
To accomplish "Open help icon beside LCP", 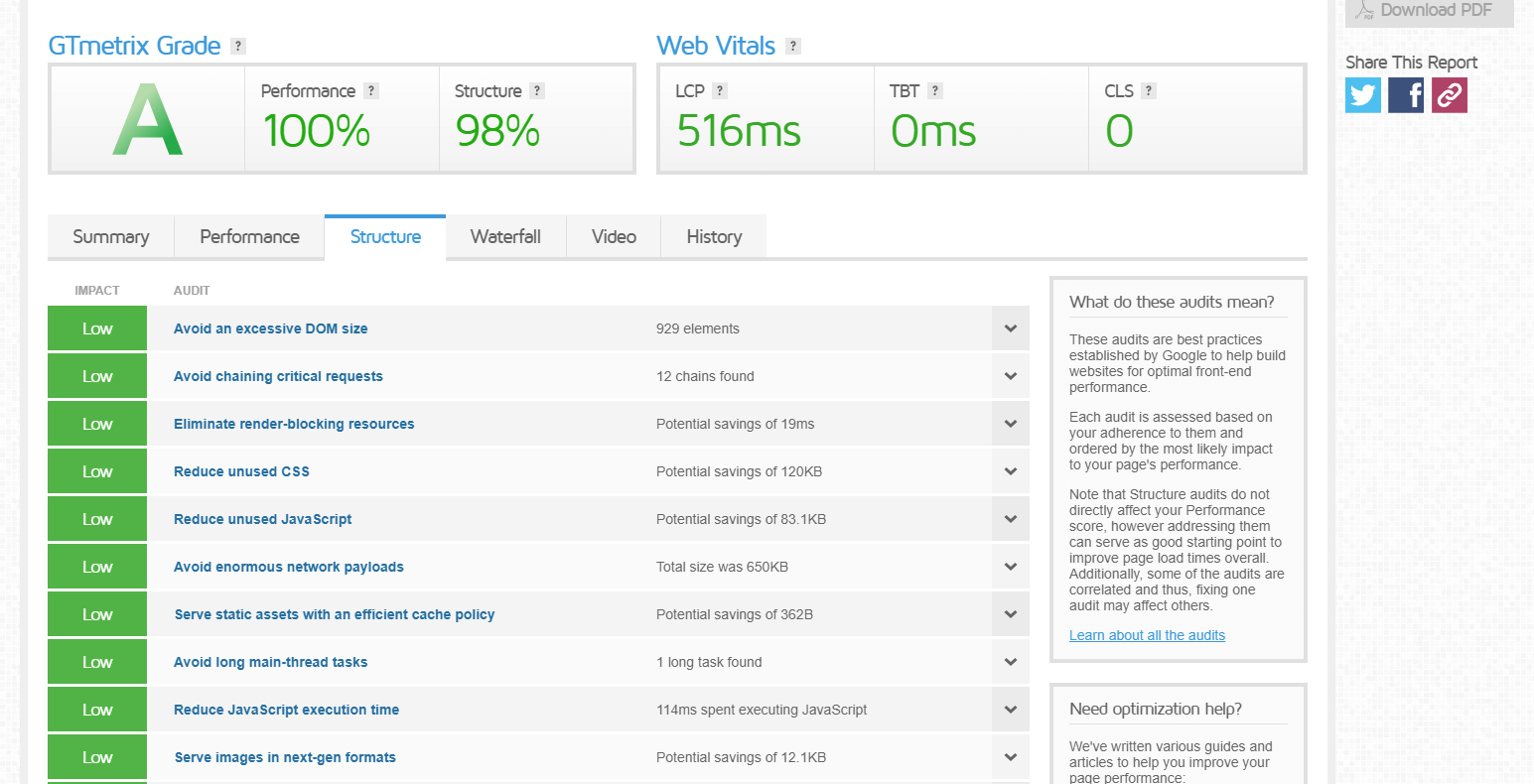I will [x=720, y=90].
